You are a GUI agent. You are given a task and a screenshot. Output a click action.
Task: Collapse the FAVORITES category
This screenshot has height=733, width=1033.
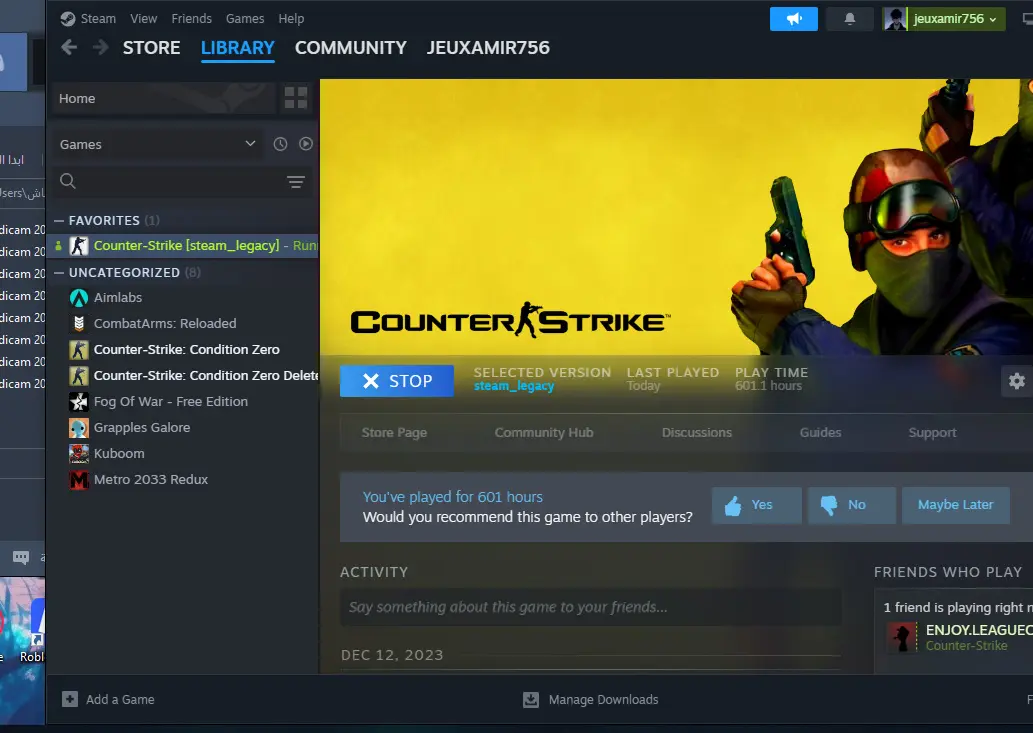pos(59,221)
